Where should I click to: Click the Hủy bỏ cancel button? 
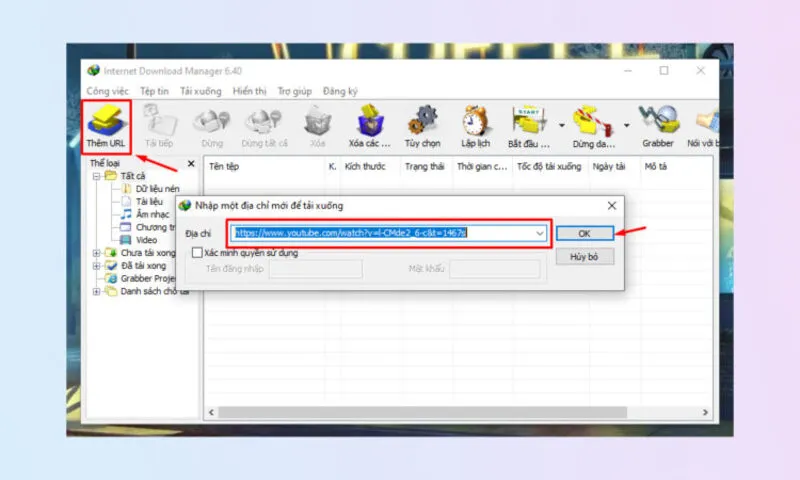click(584, 257)
